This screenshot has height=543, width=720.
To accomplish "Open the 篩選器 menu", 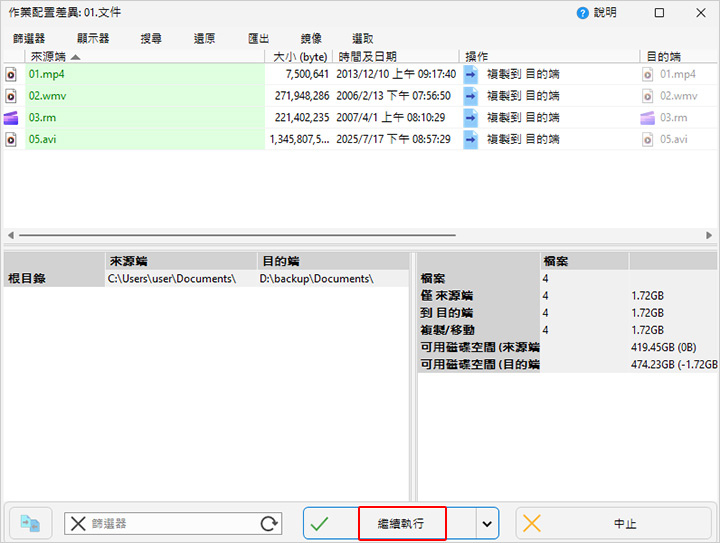I will coord(29,39).
